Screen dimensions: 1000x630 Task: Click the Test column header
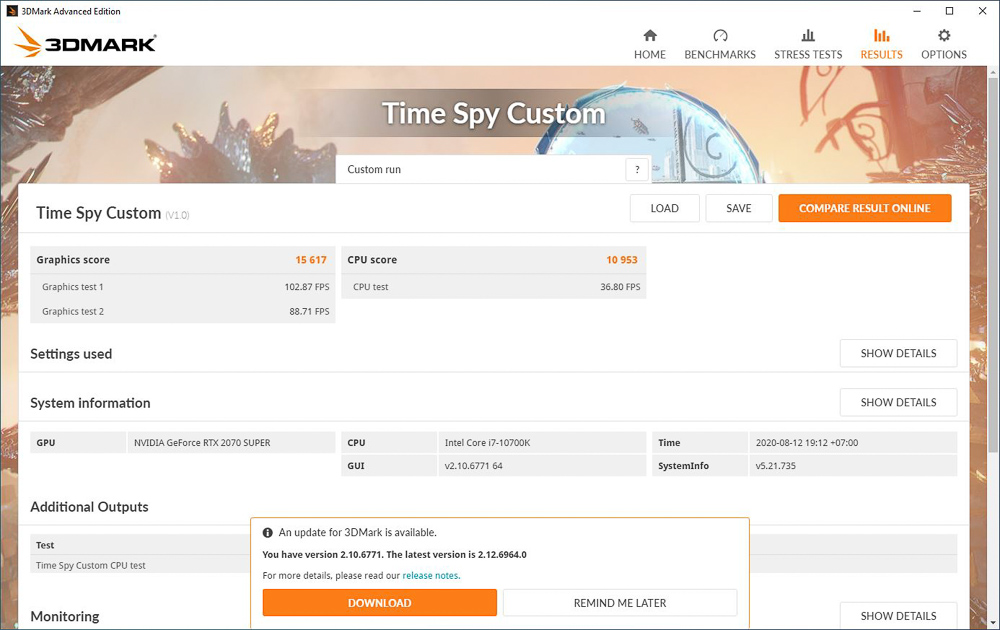[45, 545]
